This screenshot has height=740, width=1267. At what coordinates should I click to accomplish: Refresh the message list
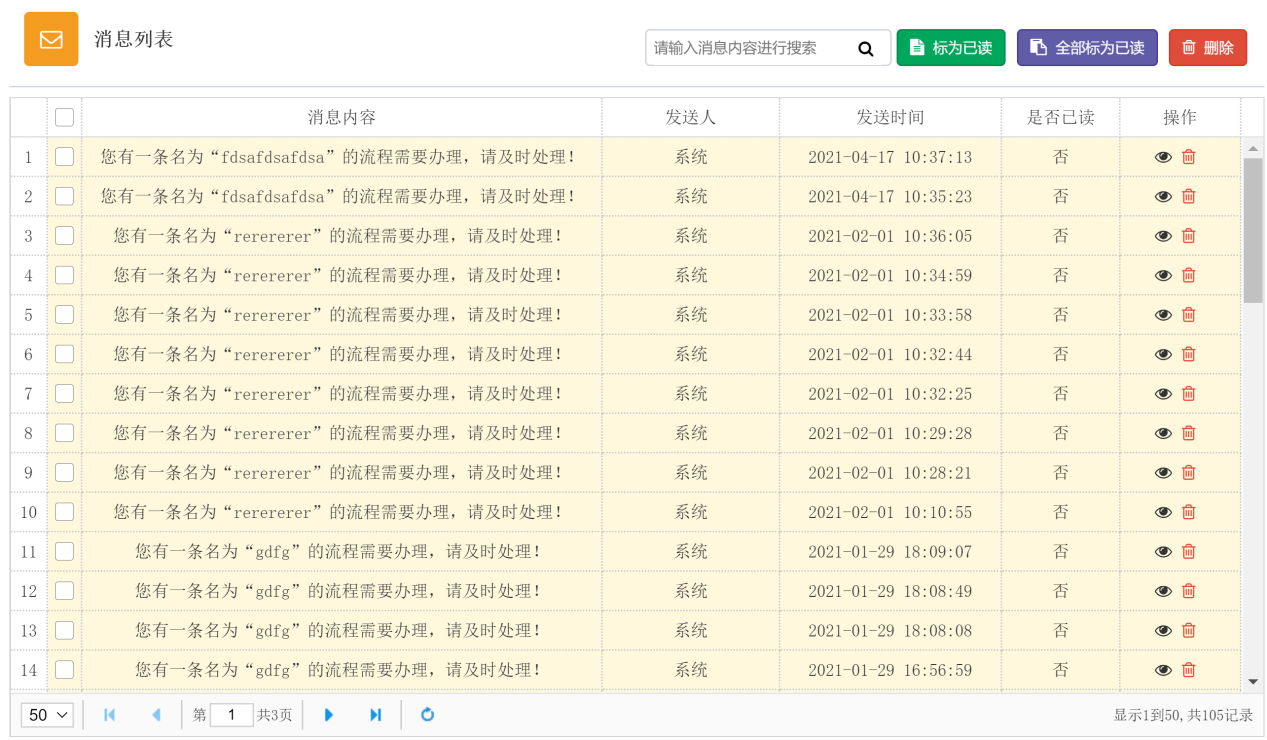427,715
